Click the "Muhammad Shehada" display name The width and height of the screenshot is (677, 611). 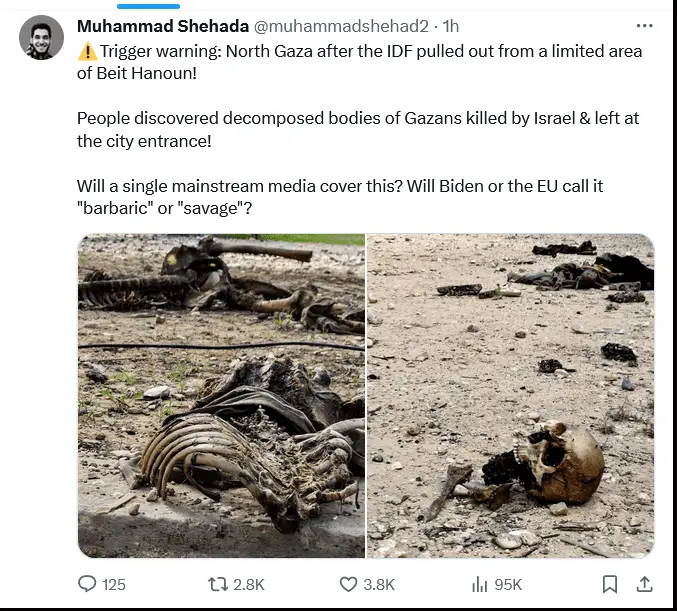(148, 26)
